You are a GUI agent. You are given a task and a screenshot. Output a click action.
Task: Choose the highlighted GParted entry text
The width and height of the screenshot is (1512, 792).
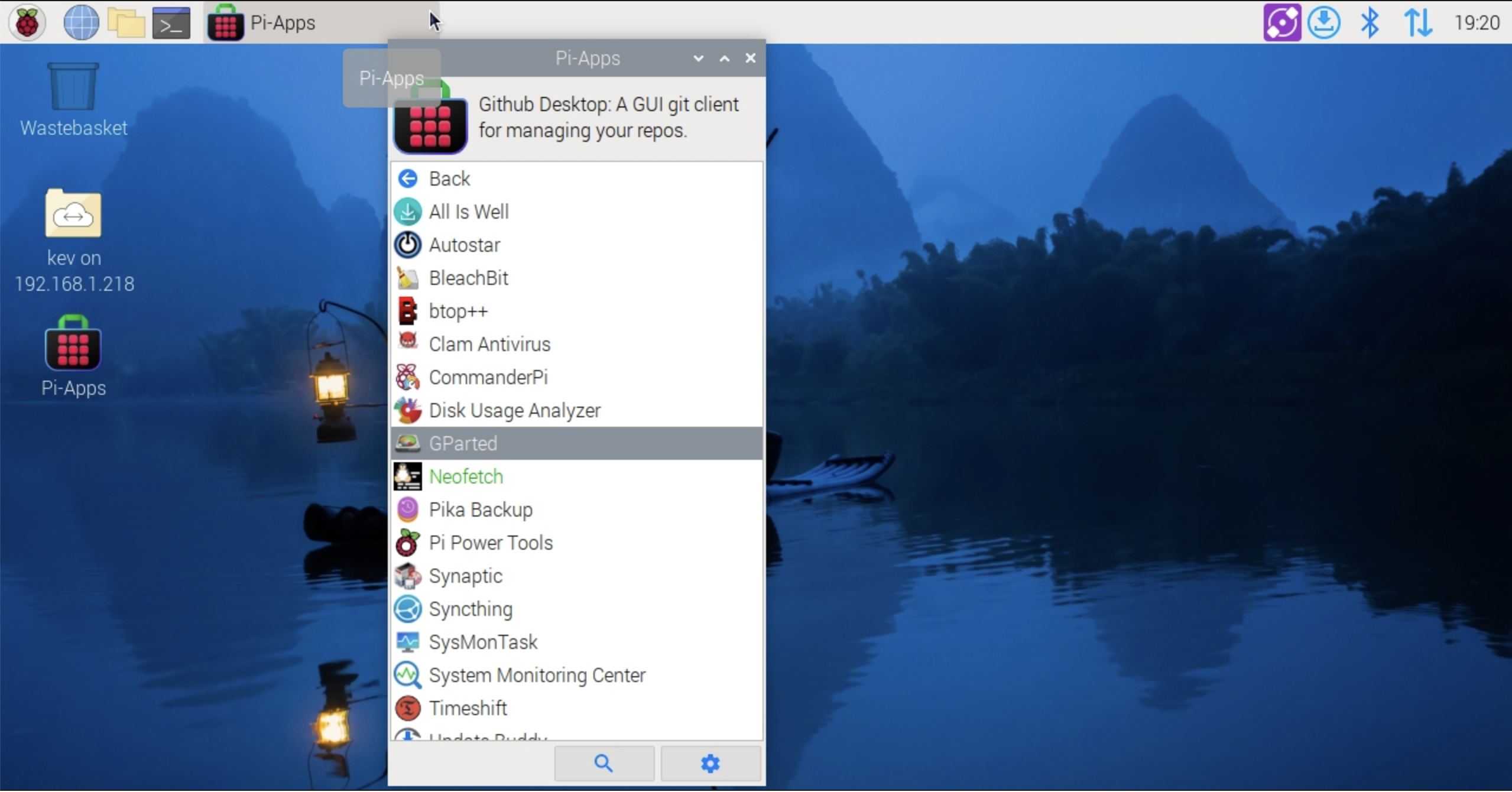463,443
